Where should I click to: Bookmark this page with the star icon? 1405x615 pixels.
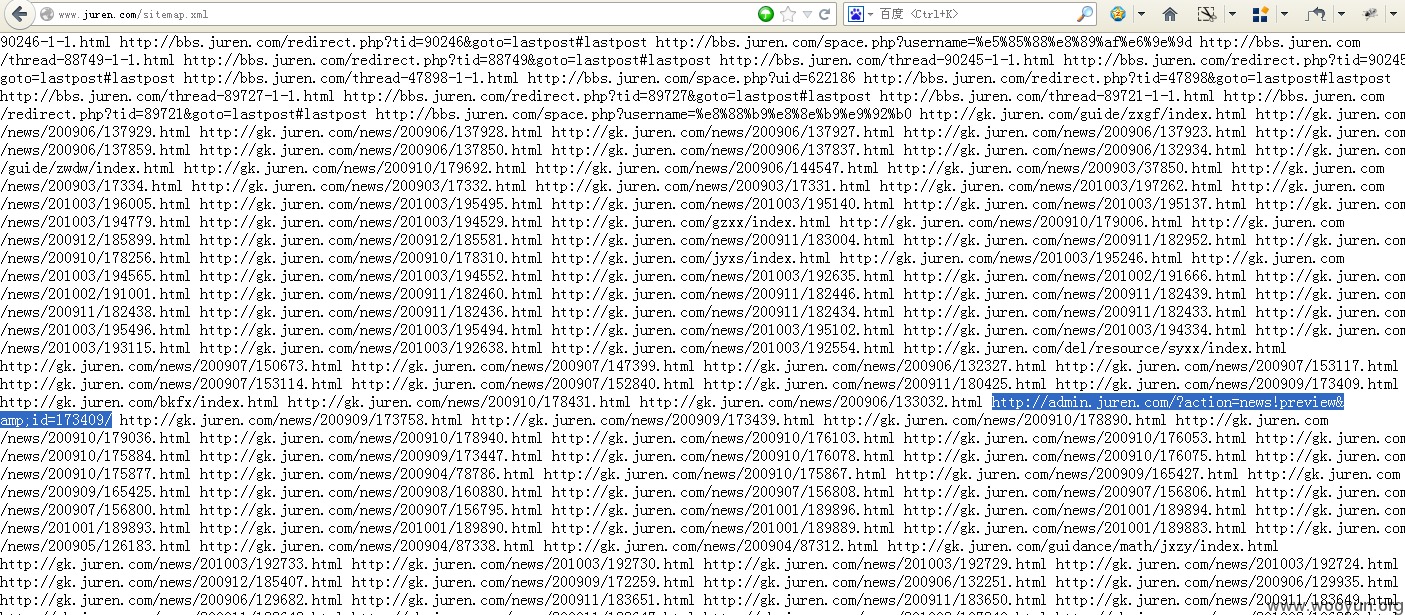tap(787, 14)
